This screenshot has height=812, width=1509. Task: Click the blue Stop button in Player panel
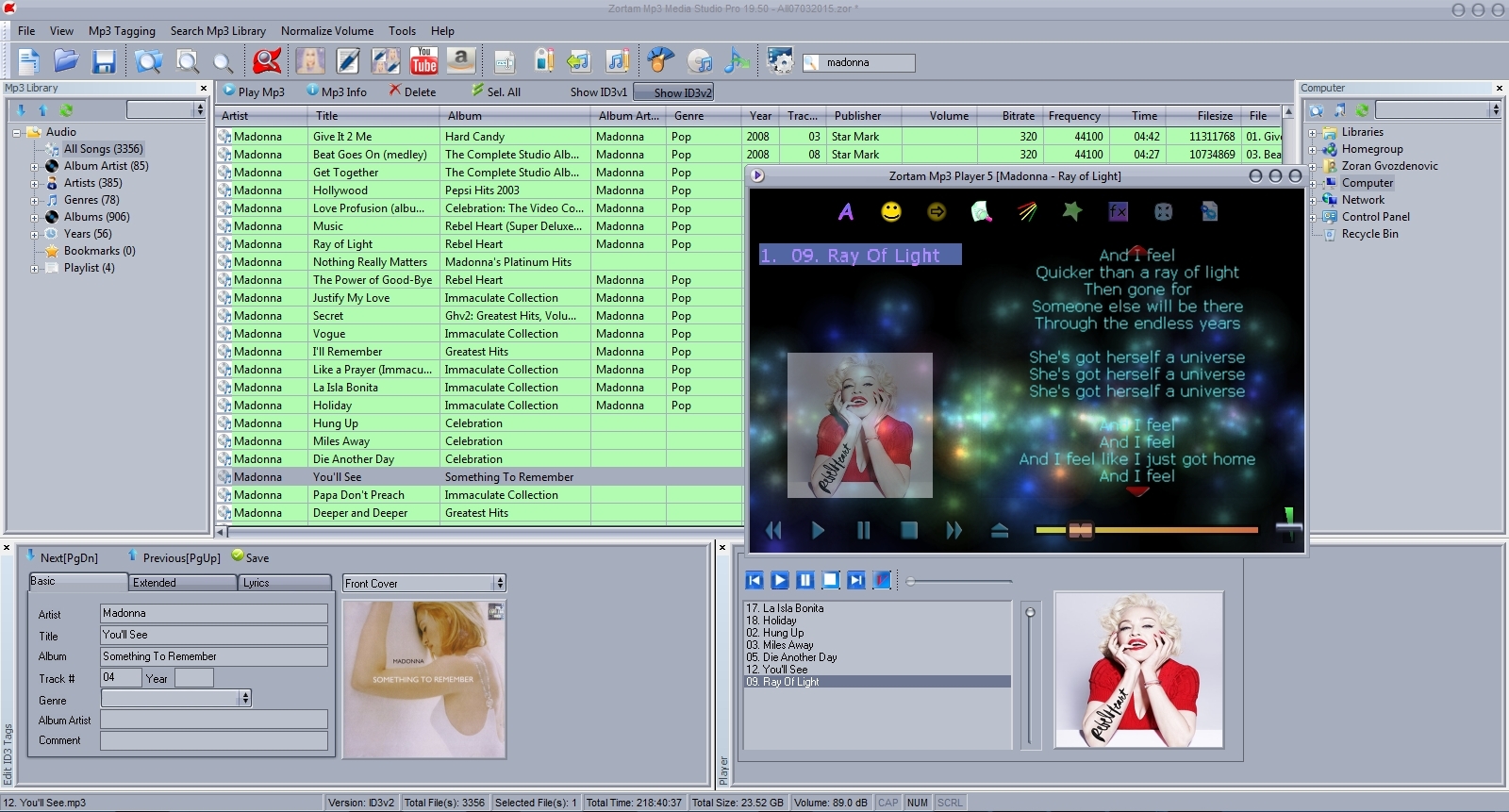coord(831,580)
